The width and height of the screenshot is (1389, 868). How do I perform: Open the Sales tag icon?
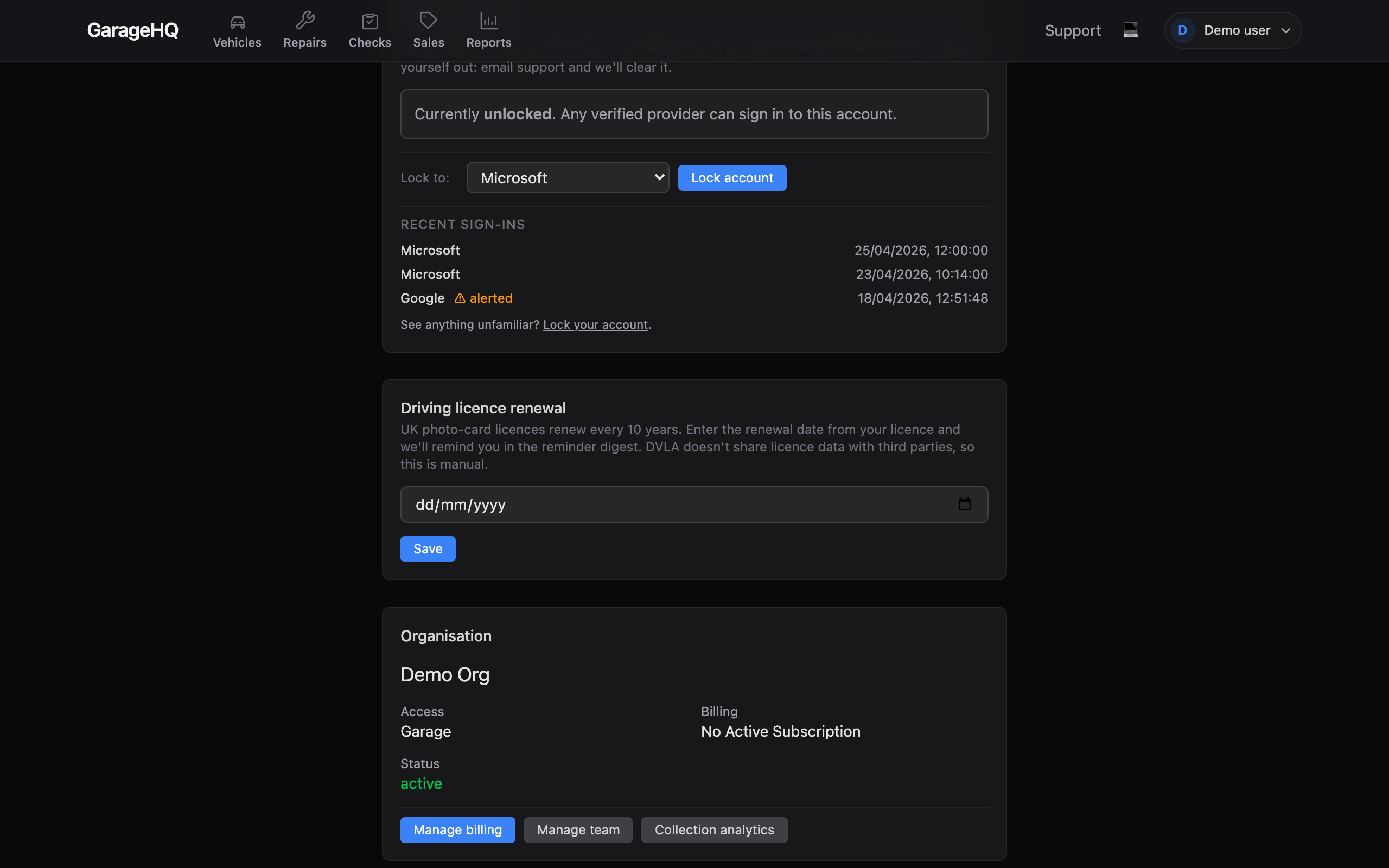pyautogui.click(x=428, y=21)
